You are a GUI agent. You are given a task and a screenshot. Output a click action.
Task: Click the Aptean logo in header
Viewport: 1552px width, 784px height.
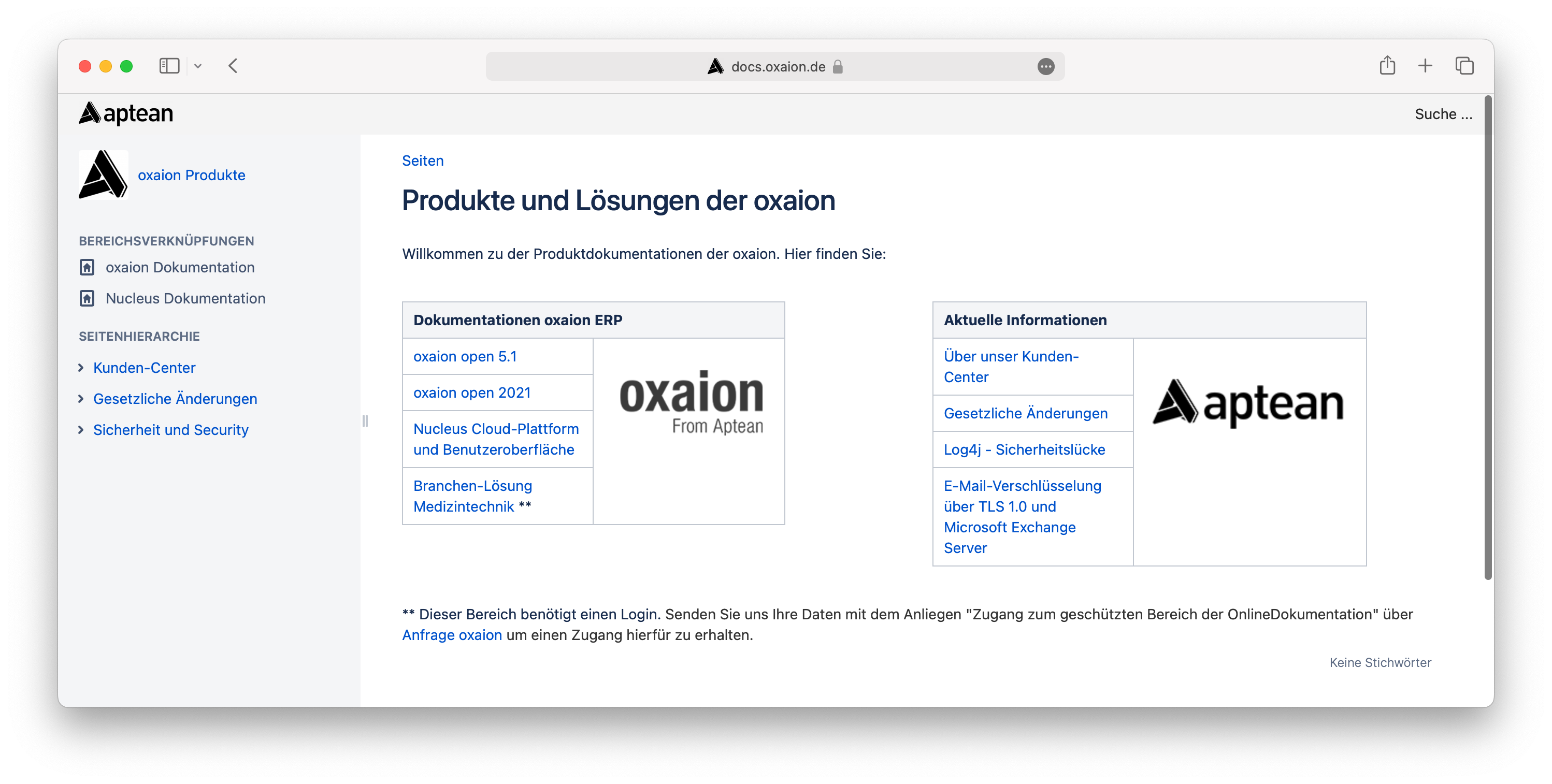point(126,113)
